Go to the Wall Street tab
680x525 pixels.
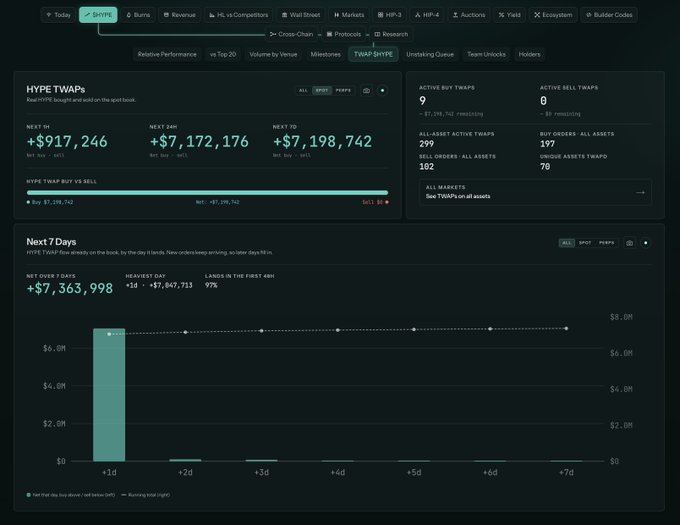(x=301, y=15)
